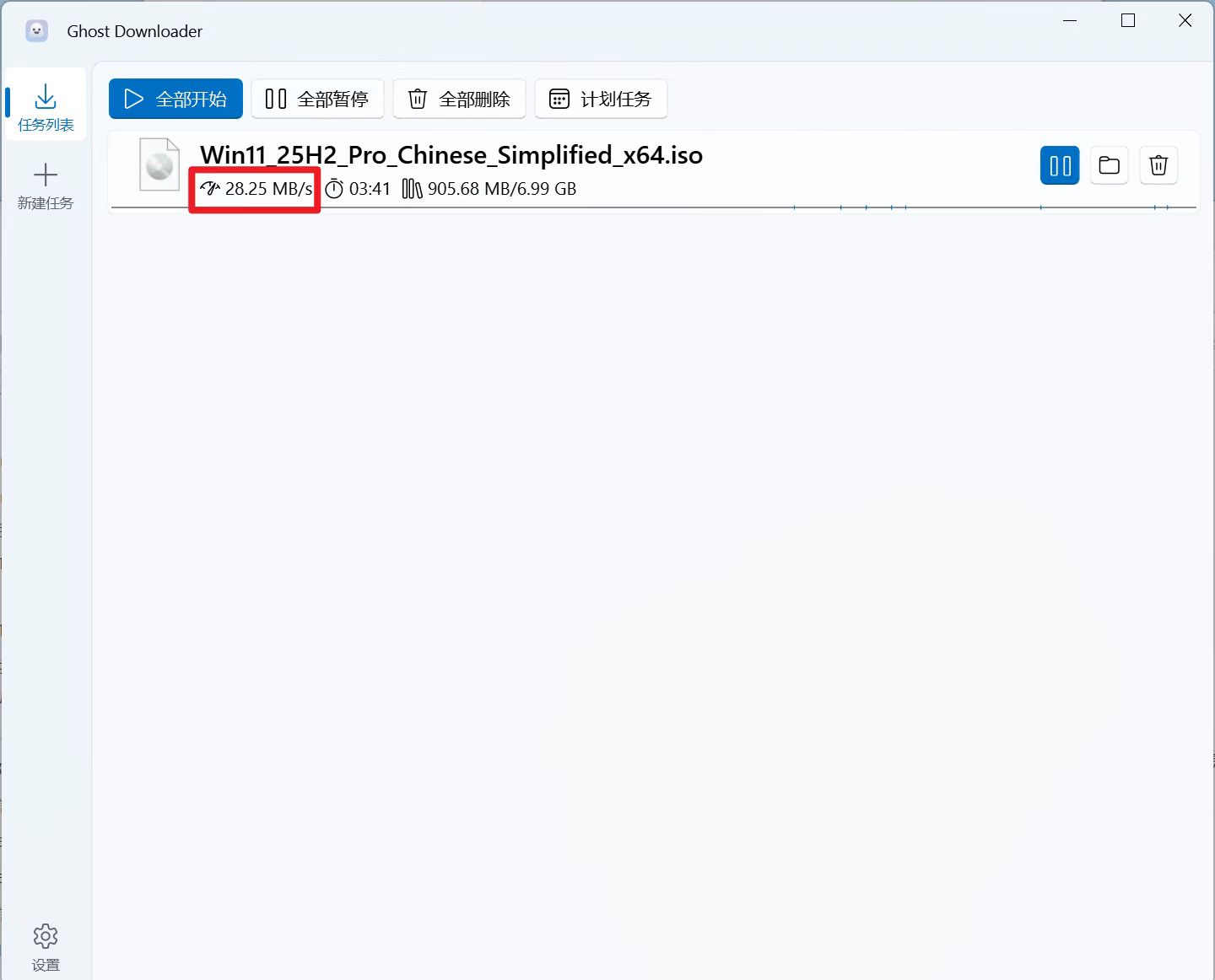
Task: Click the filename Win11_25H2_Pro_Chinese_Simplified_x64.iso
Action: pos(451,155)
